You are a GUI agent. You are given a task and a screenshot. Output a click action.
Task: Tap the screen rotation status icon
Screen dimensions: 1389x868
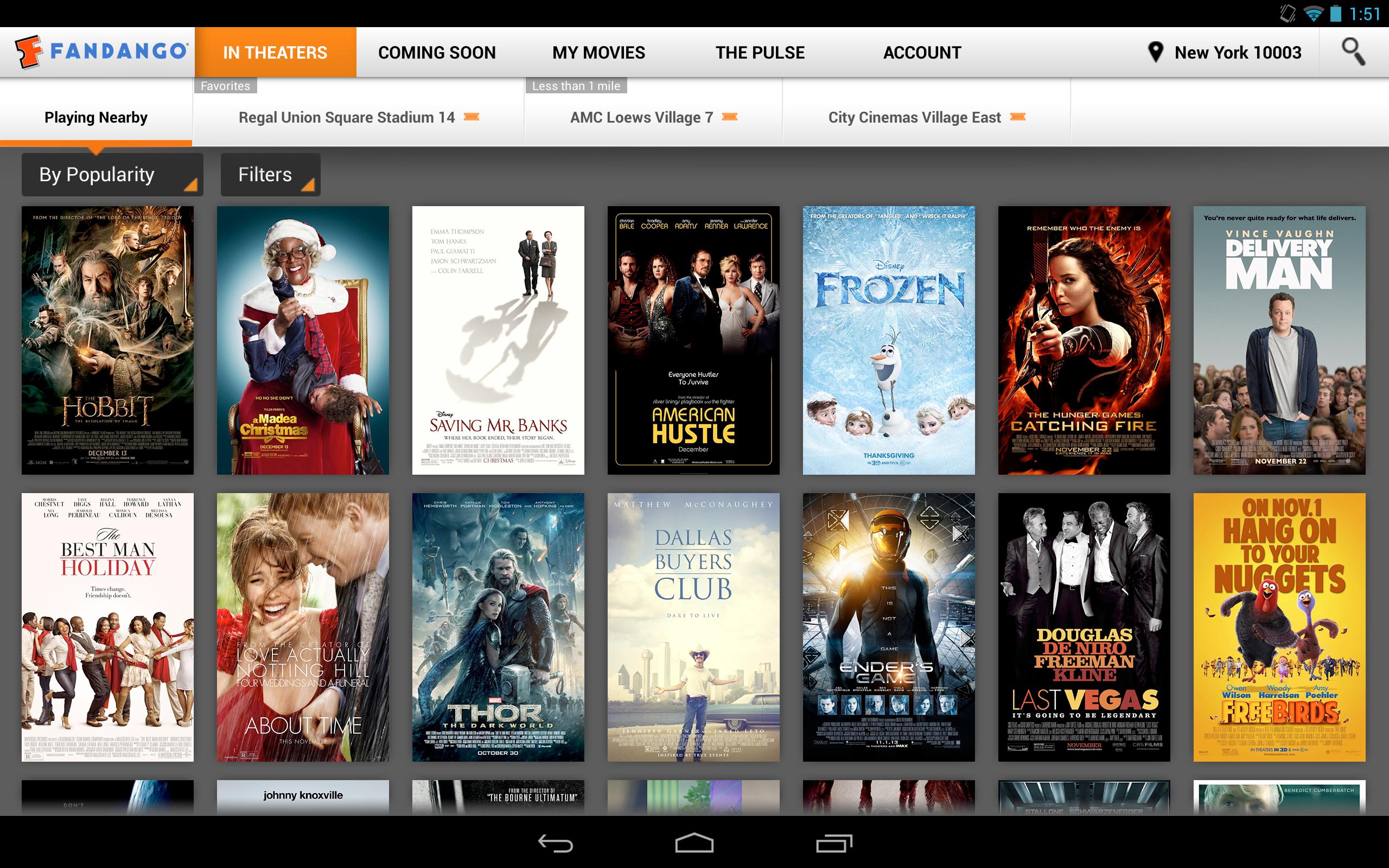pos(1288,13)
